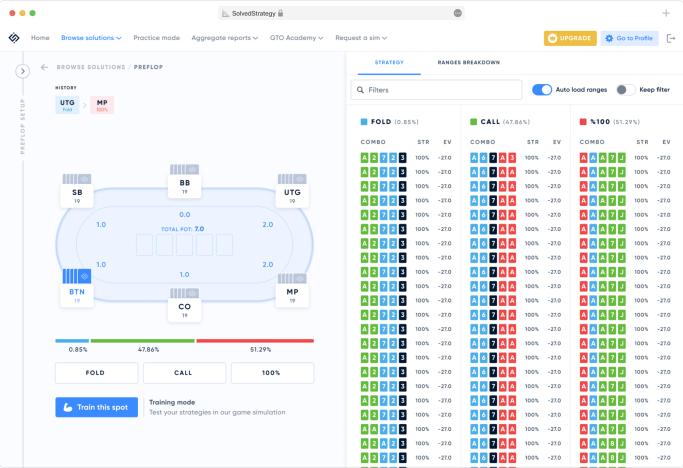Open Request a sim dropdown

(361, 38)
